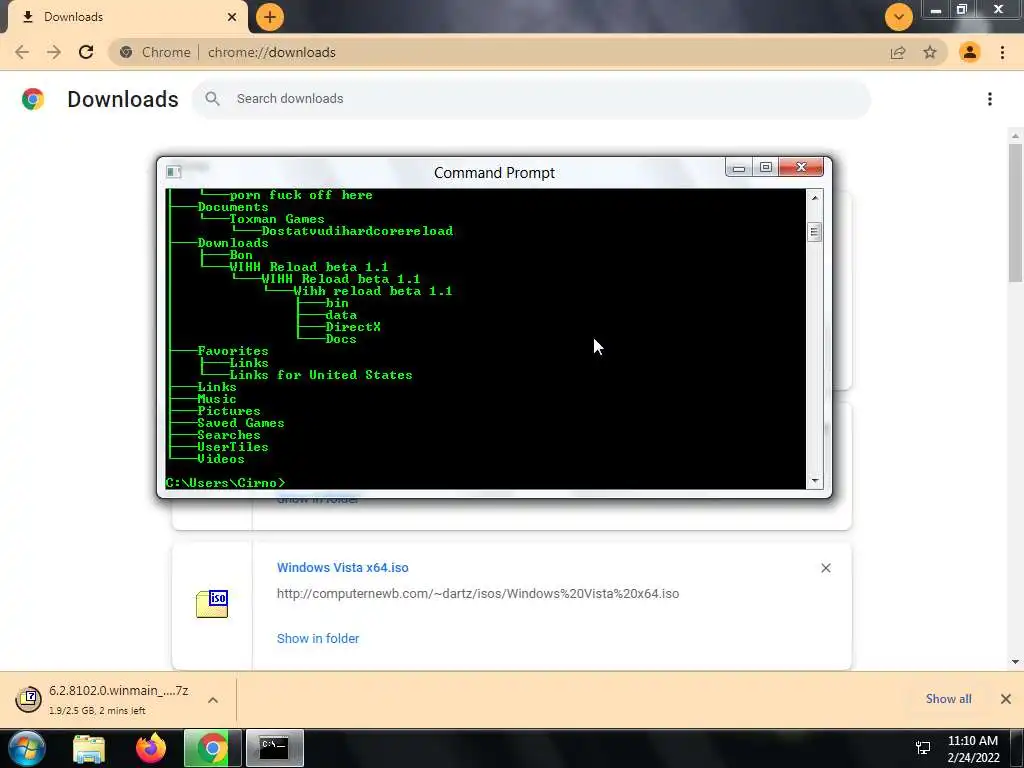Open the Chrome browser three-dot menu
The height and width of the screenshot is (768, 1024).
(x=1002, y=52)
